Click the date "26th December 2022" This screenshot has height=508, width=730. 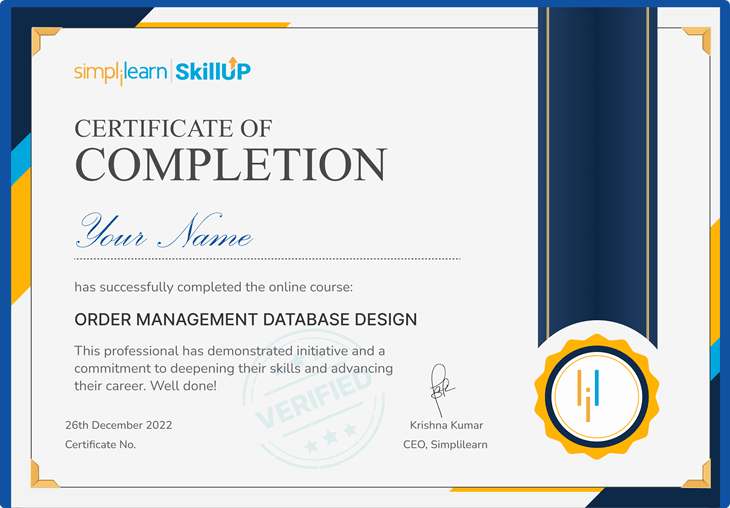[x=119, y=425]
